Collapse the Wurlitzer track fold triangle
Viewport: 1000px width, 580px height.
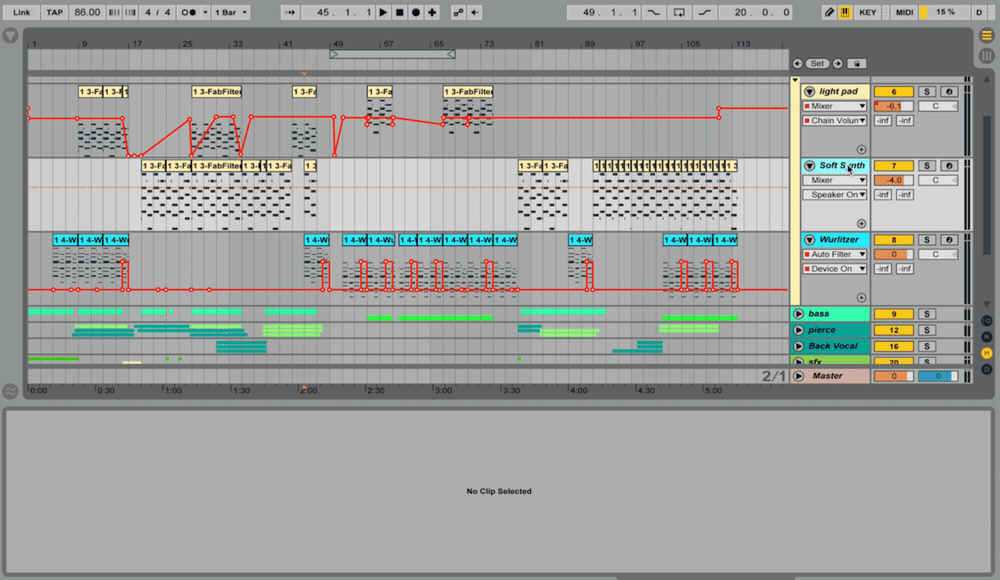[808, 239]
